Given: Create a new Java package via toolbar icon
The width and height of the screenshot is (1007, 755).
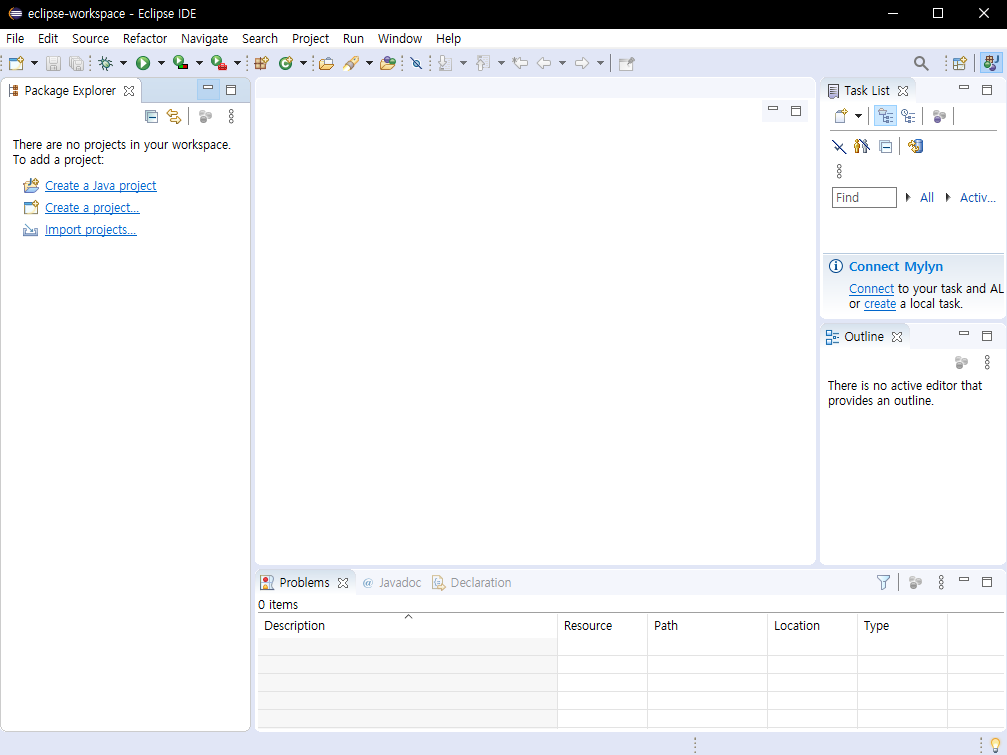Looking at the screenshot, I should pyautogui.click(x=261, y=63).
